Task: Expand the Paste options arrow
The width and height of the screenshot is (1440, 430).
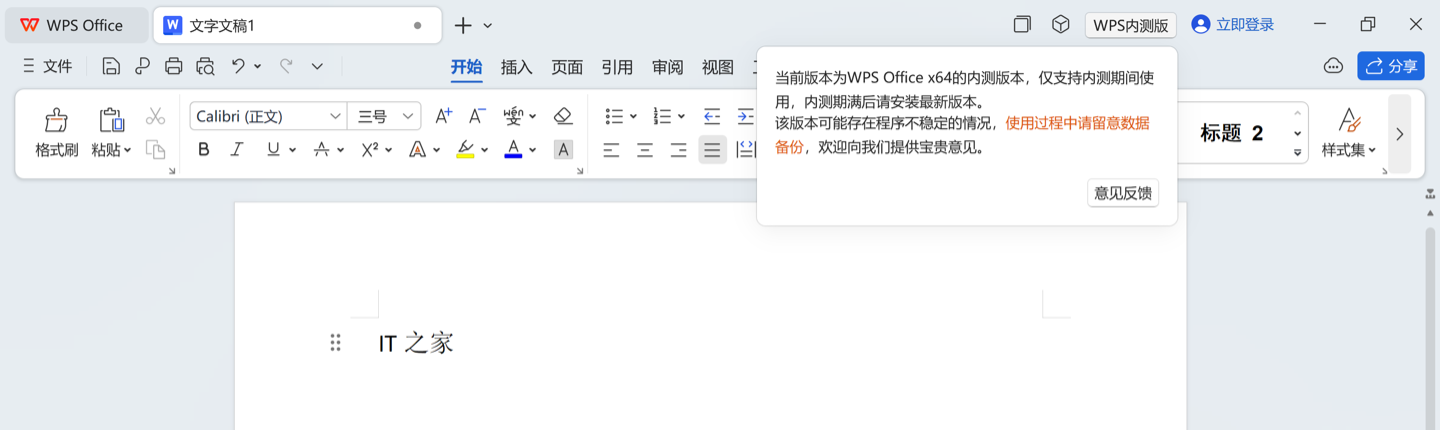Action: coord(127,150)
